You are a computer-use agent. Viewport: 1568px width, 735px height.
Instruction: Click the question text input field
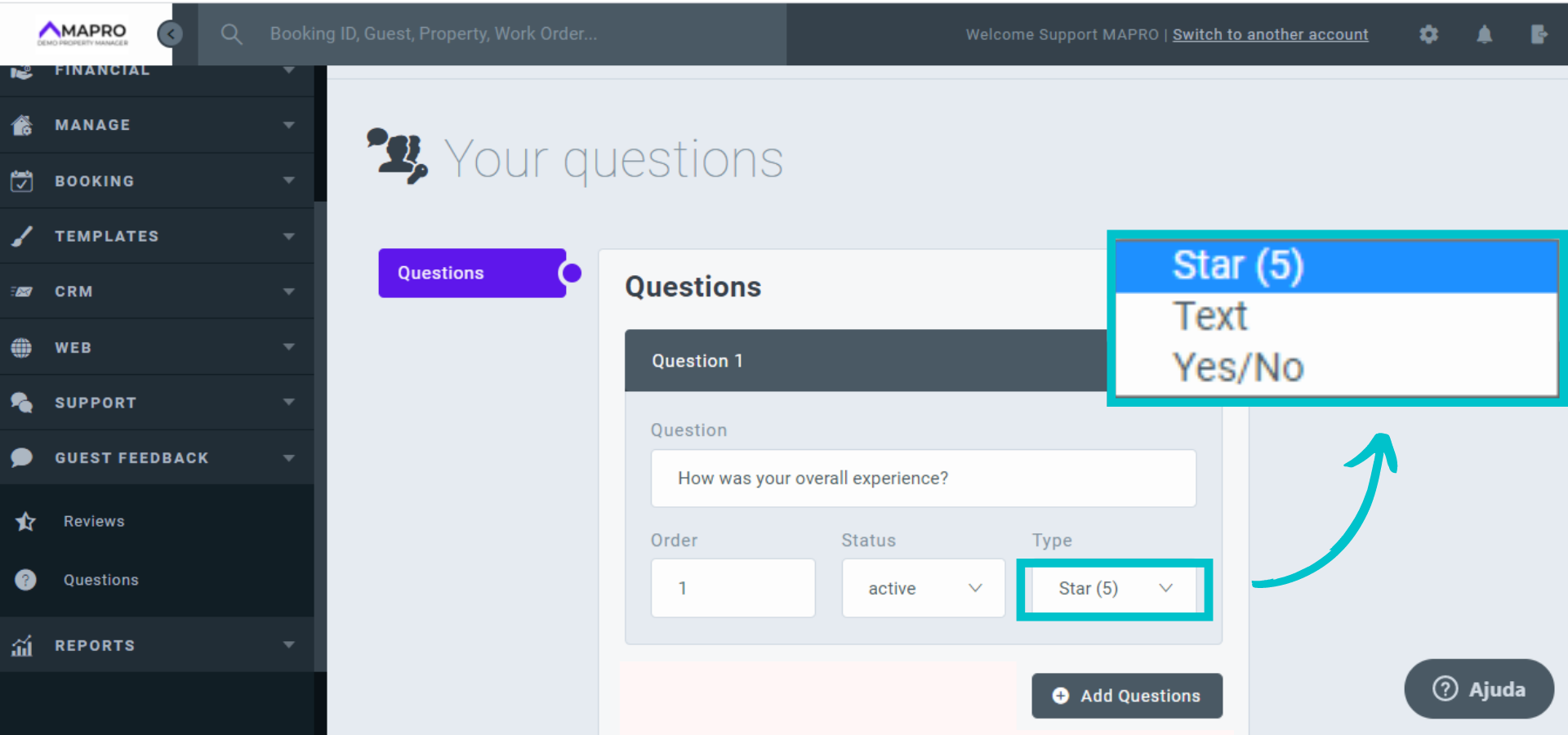tap(923, 479)
